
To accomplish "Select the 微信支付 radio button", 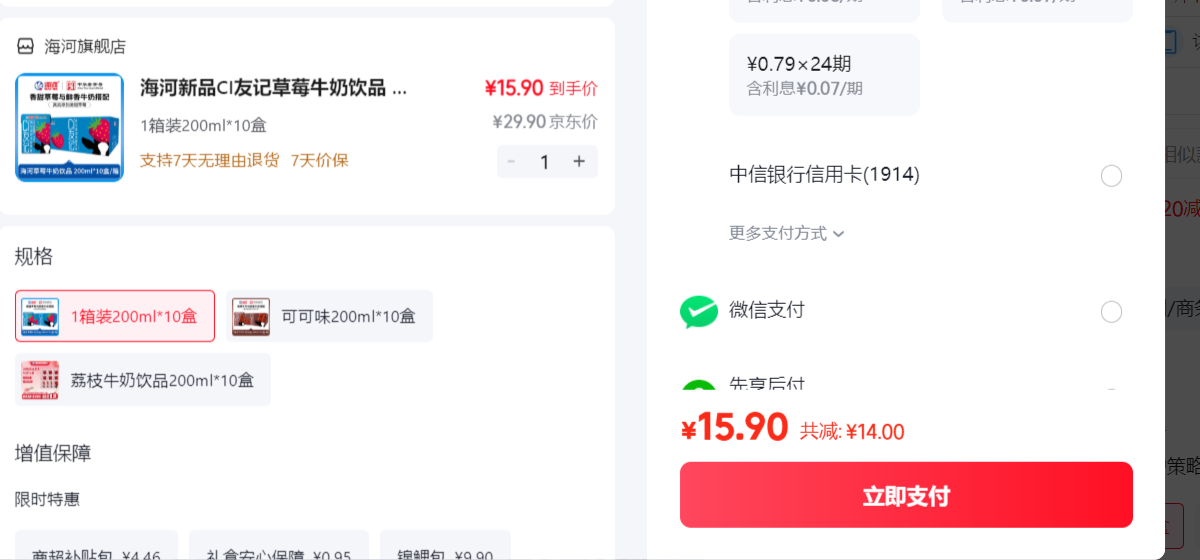I will point(1111,312).
